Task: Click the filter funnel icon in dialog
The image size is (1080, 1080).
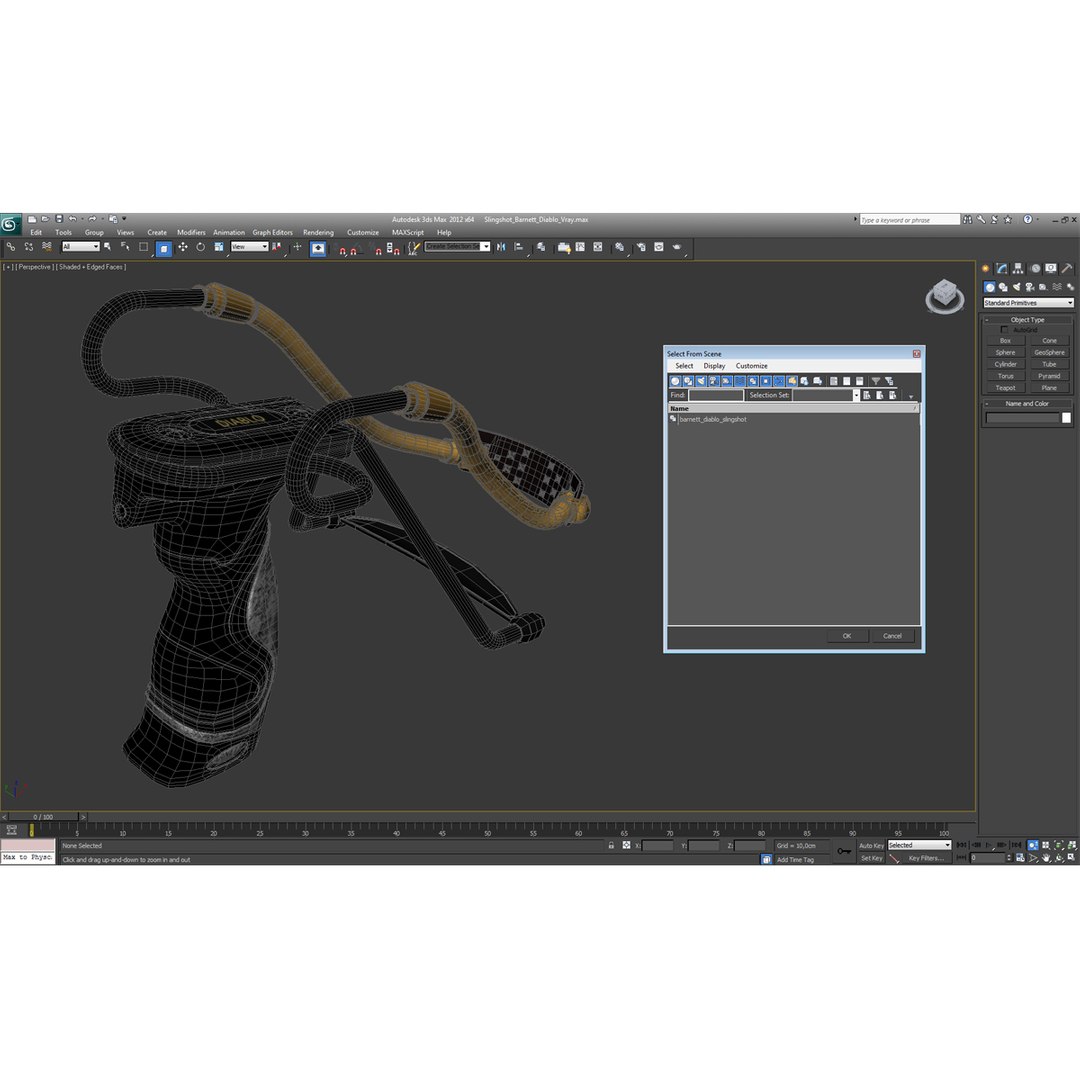Action: [876, 382]
